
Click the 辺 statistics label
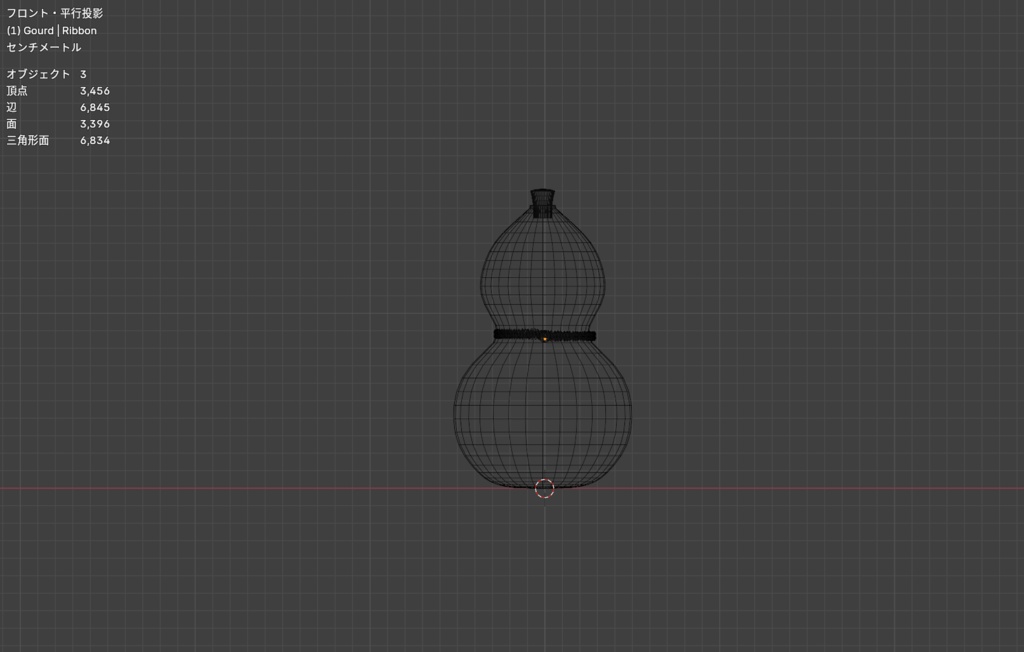(x=12, y=107)
